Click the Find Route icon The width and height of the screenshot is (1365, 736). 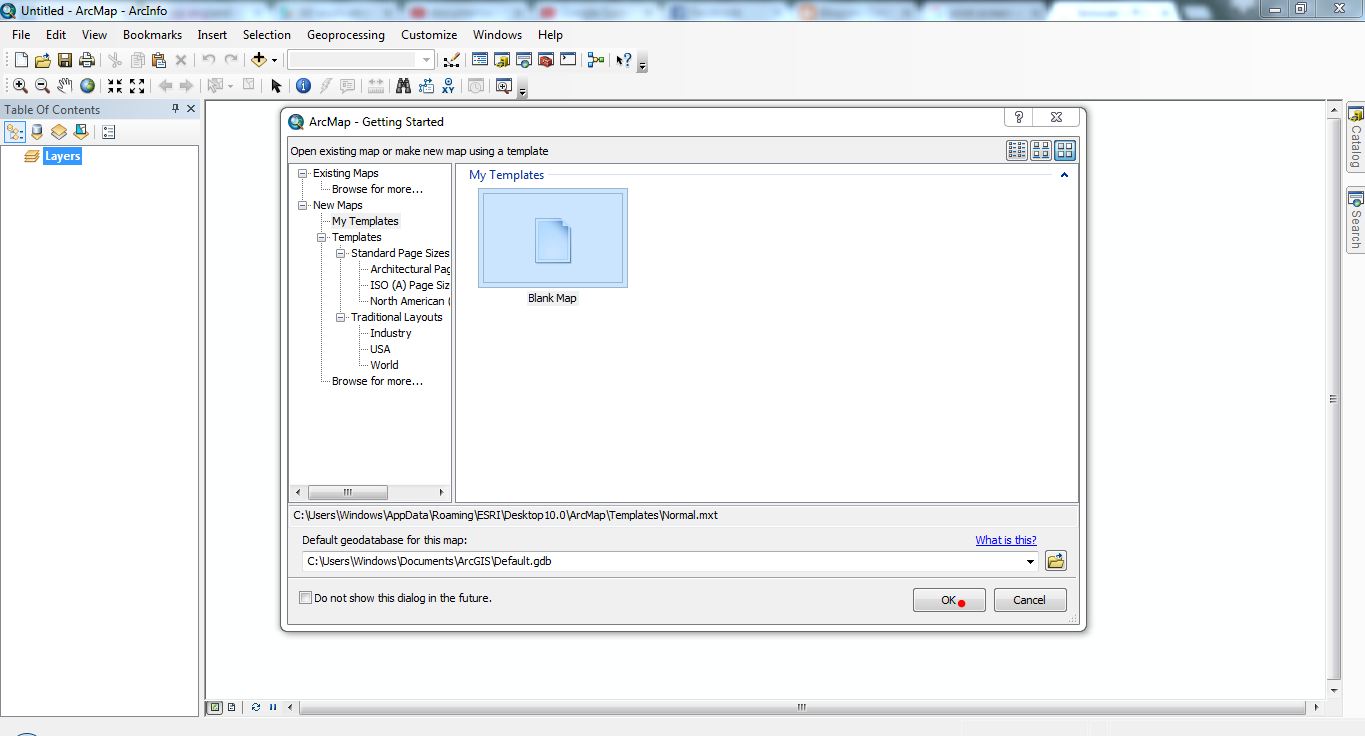[x=426, y=86]
